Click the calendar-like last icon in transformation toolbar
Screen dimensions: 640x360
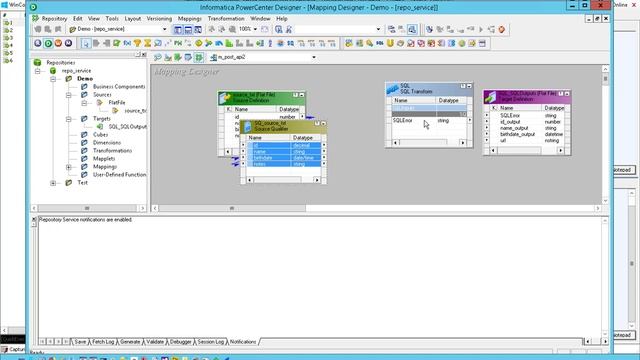coord(482,43)
